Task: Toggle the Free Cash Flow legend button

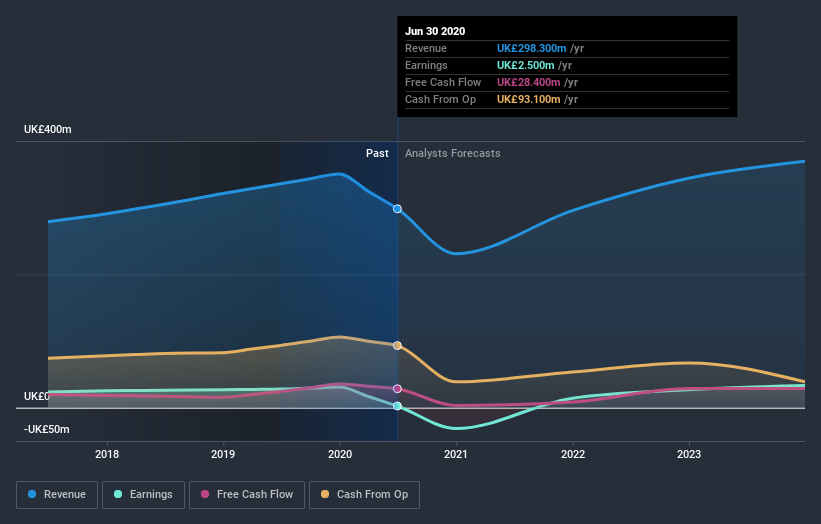Action: (x=247, y=495)
